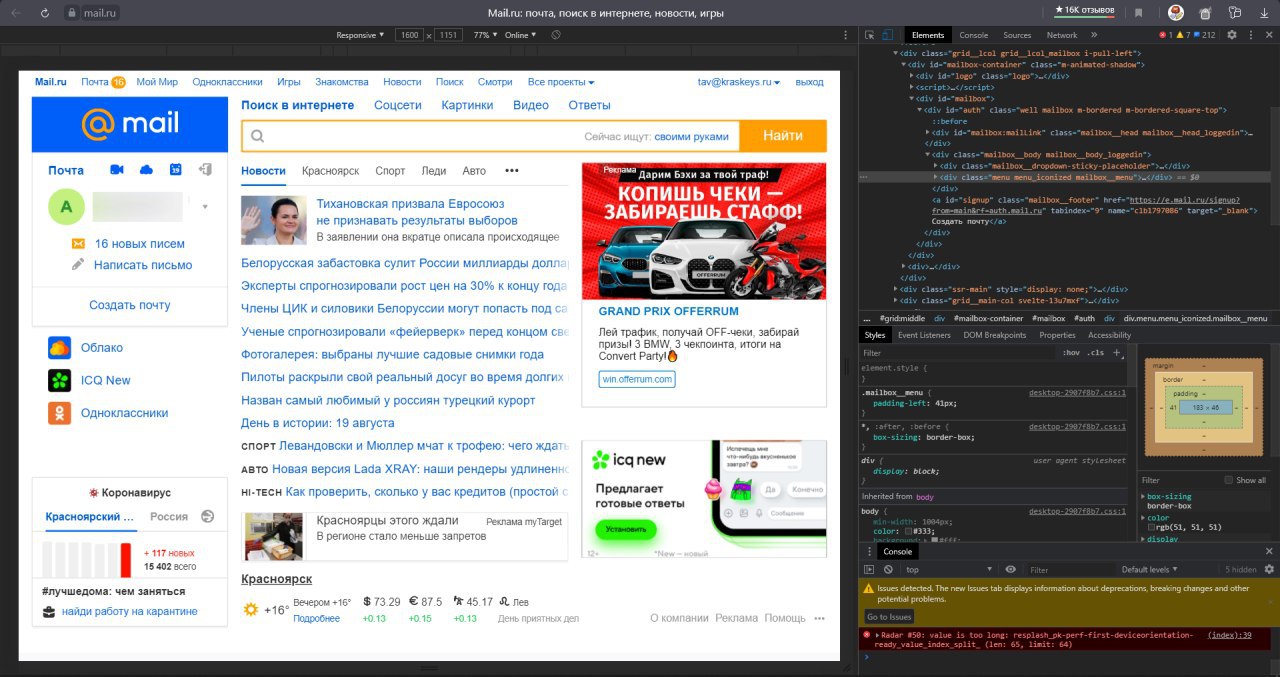Open the calendar icon in the mailbox header

point(175,170)
